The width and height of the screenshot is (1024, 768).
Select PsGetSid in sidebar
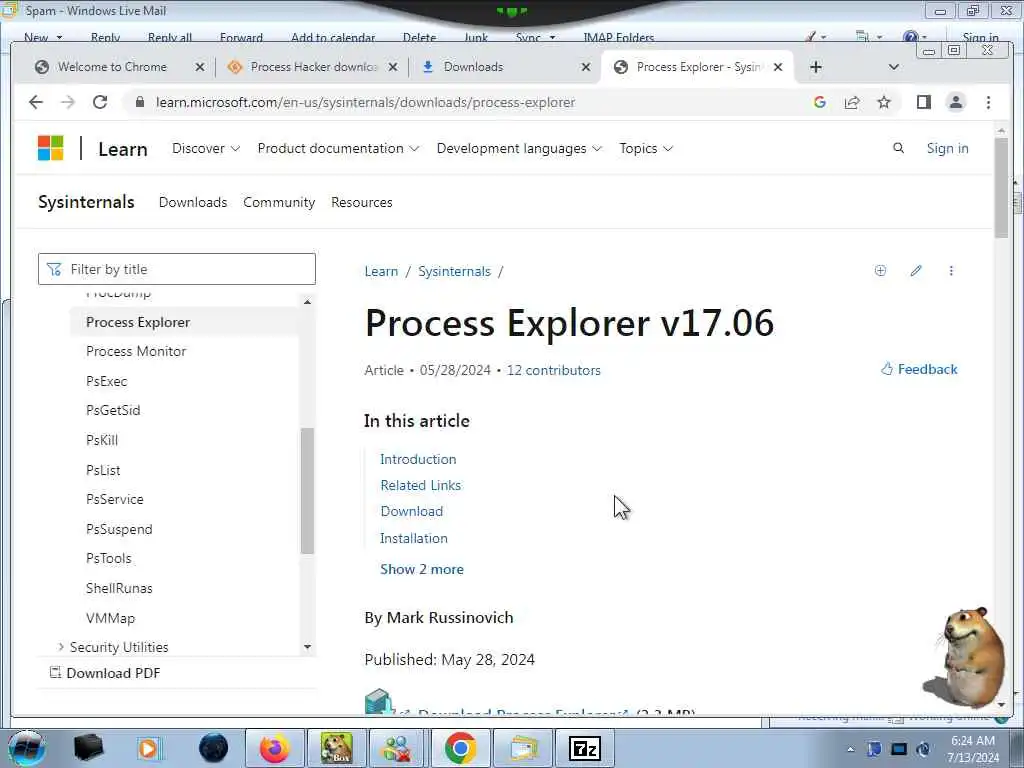click(x=113, y=410)
